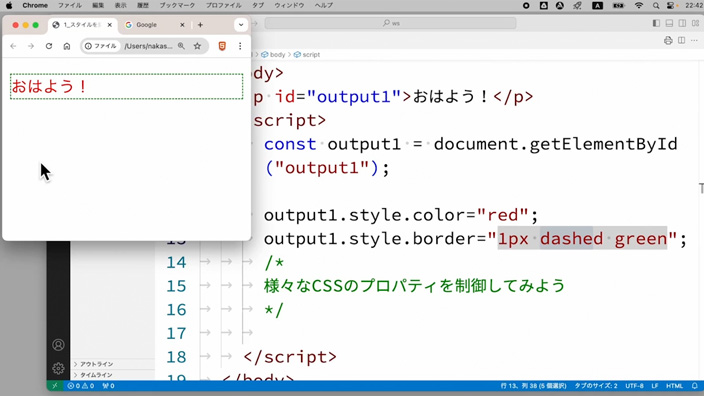Click the おはよう！ paragraph in the page
This screenshot has height=396, width=704.
127,86
